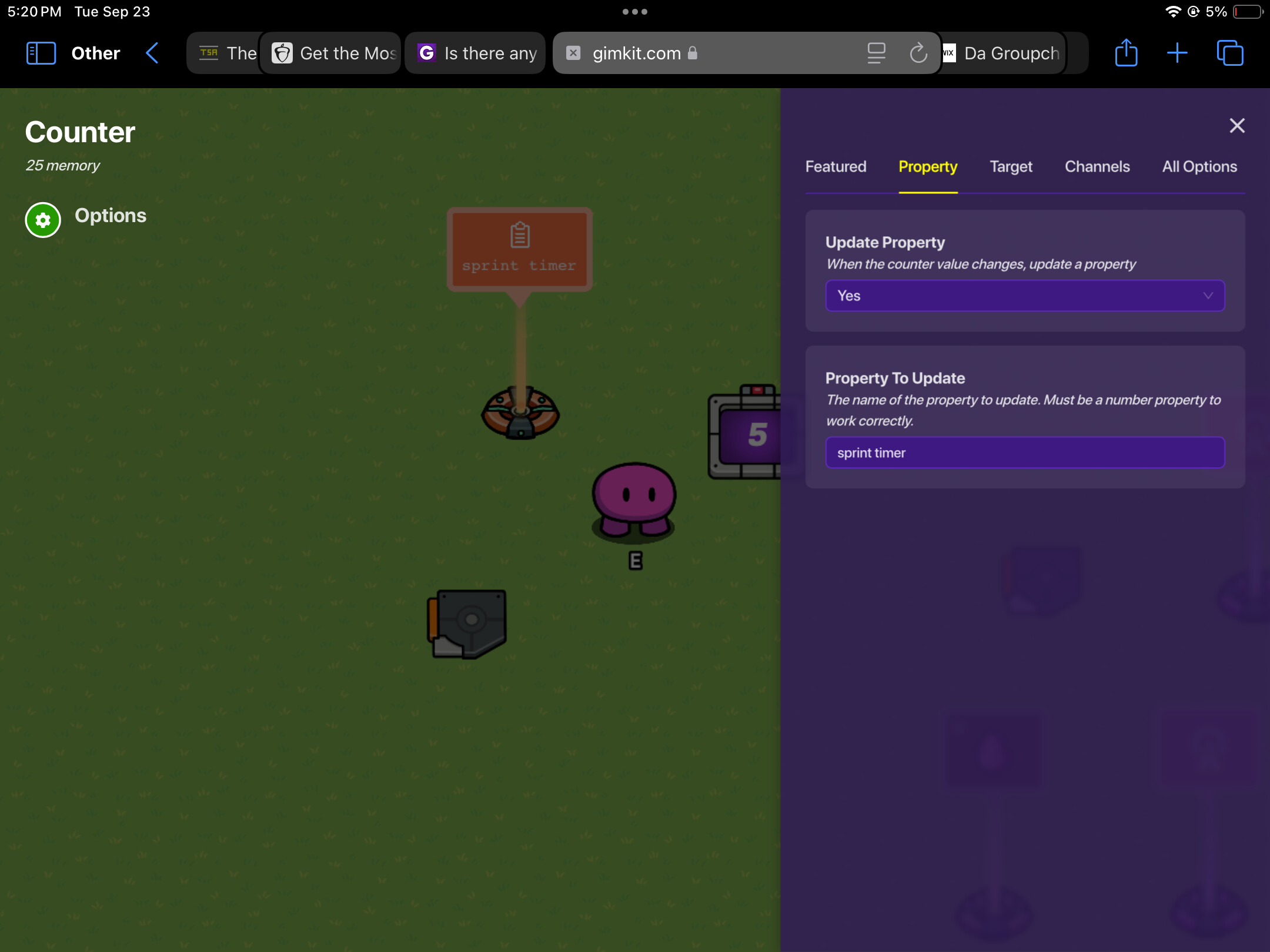This screenshot has height=952, width=1270.
Task: Show all tabs overview icon
Action: [1229, 53]
